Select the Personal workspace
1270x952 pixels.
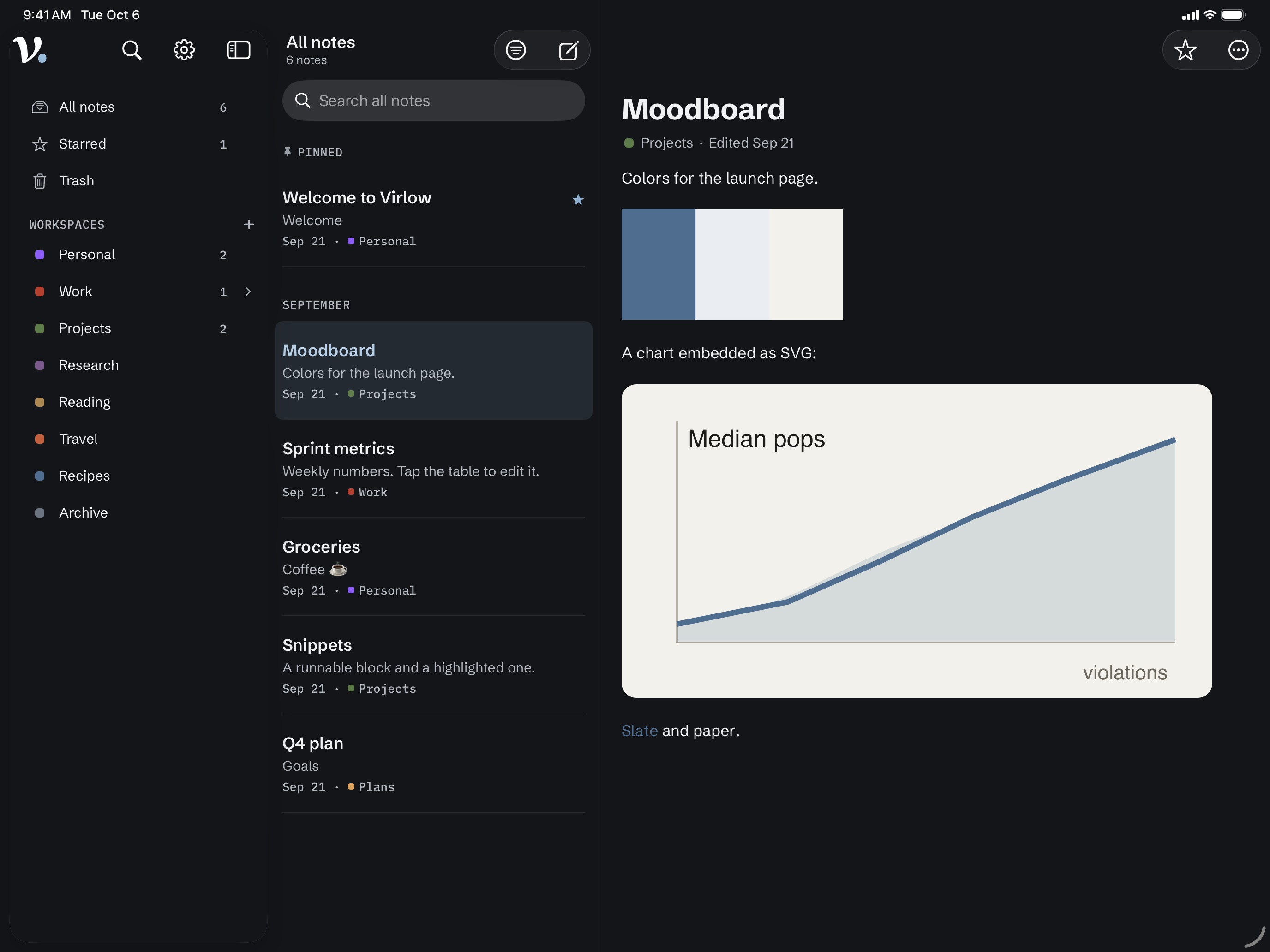[x=138, y=254]
